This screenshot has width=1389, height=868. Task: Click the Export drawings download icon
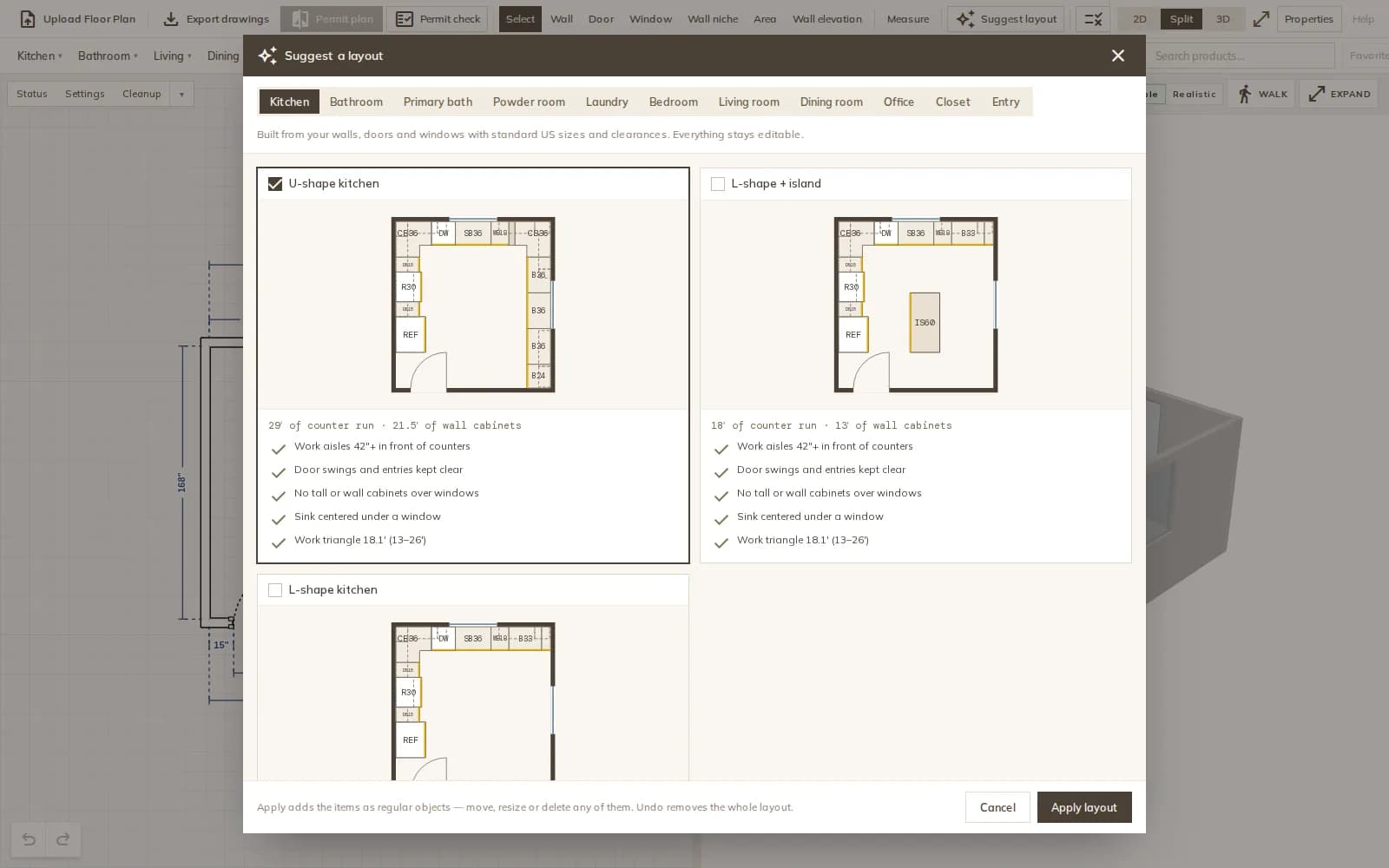(171, 19)
